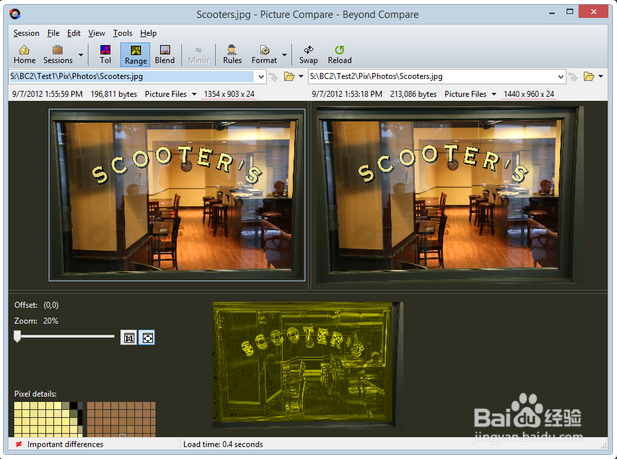Click the left yellow pixel details grid
617x459 pixels.
point(48,419)
